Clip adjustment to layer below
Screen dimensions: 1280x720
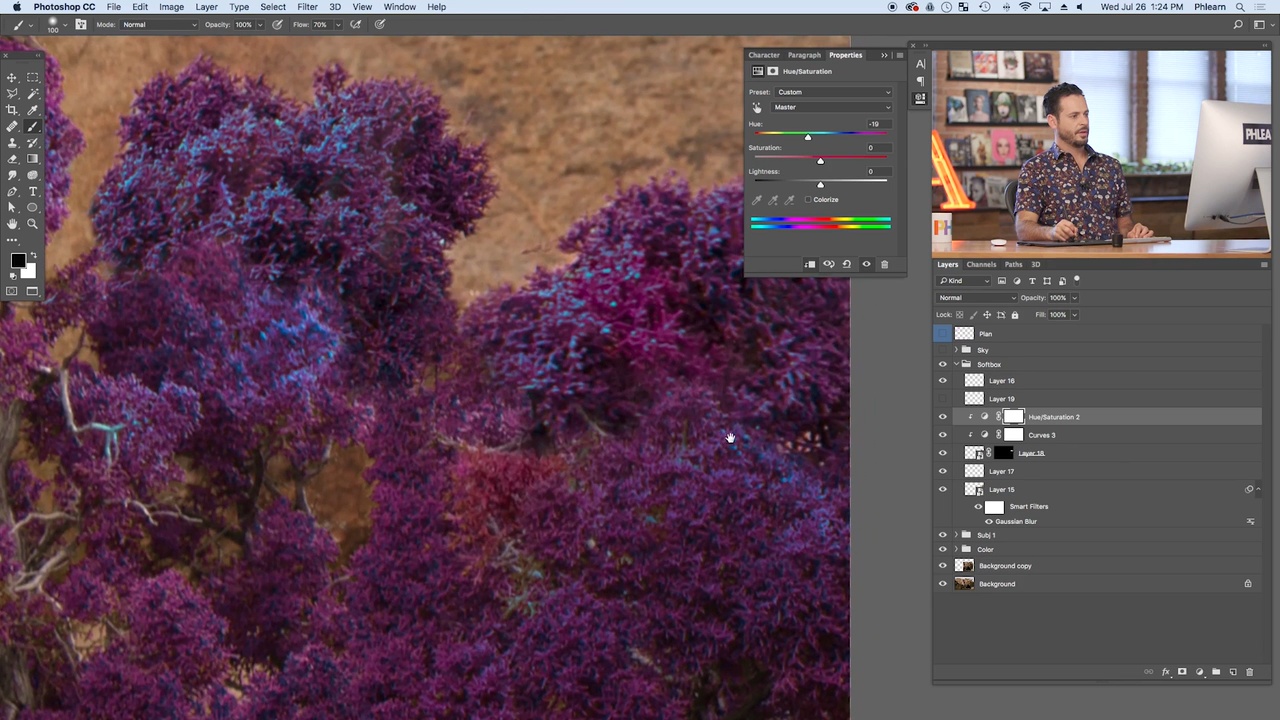point(810,264)
